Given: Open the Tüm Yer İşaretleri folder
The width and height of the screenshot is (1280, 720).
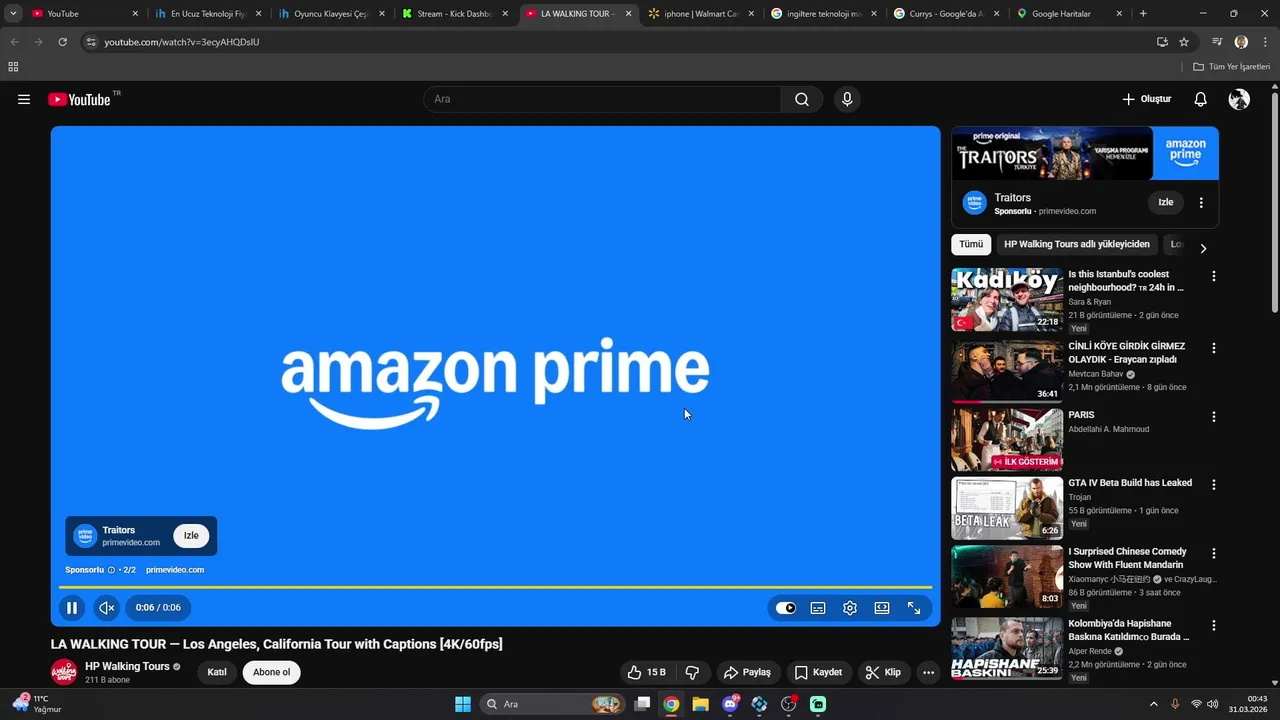Looking at the screenshot, I should click(1231, 67).
